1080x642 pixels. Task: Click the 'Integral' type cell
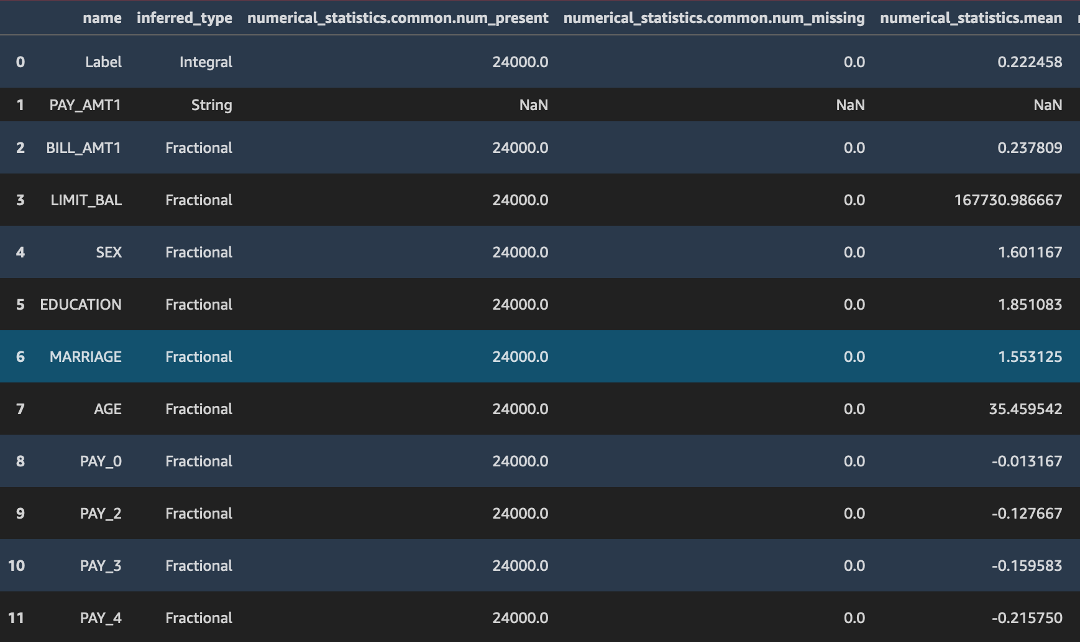point(205,62)
